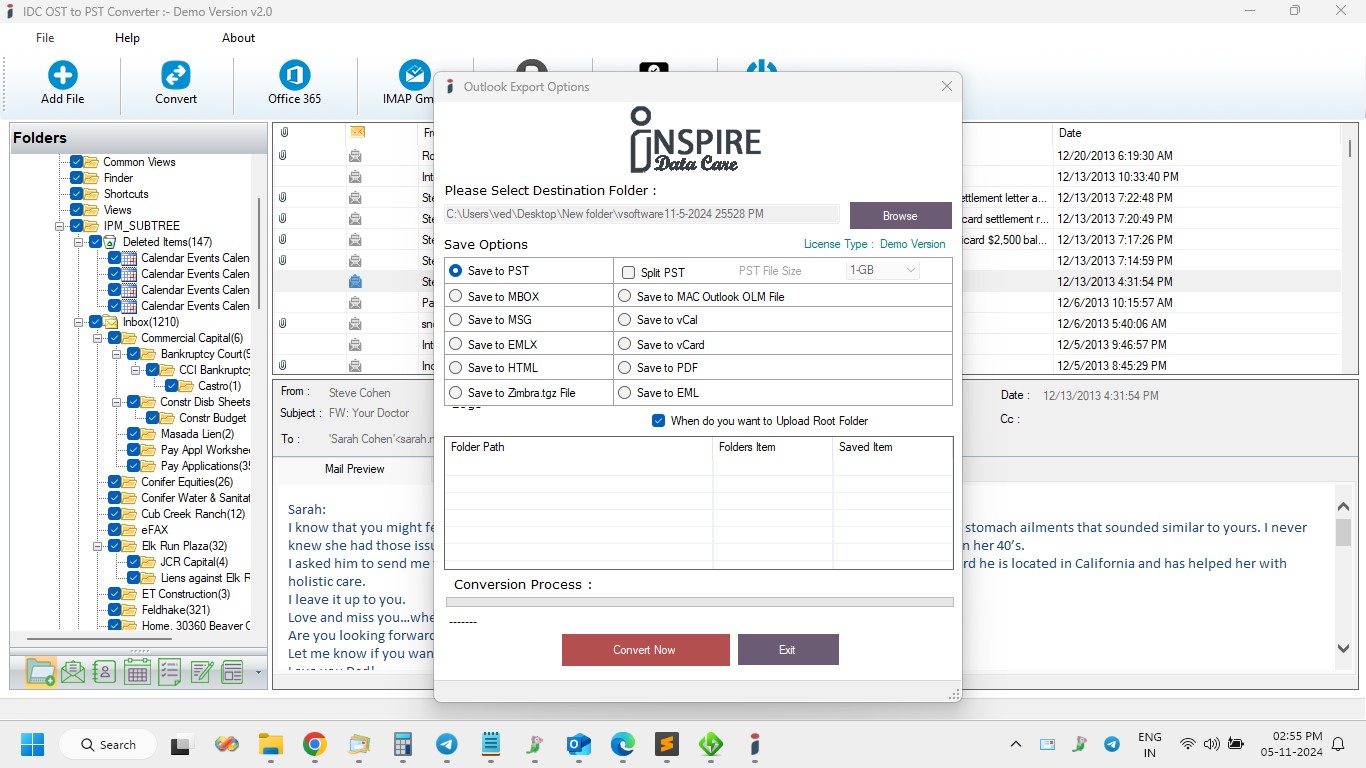Collapse the IPM_SUBTREE tree node
The height and width of the screenshot is (768, 1366).
coord(61,226)
